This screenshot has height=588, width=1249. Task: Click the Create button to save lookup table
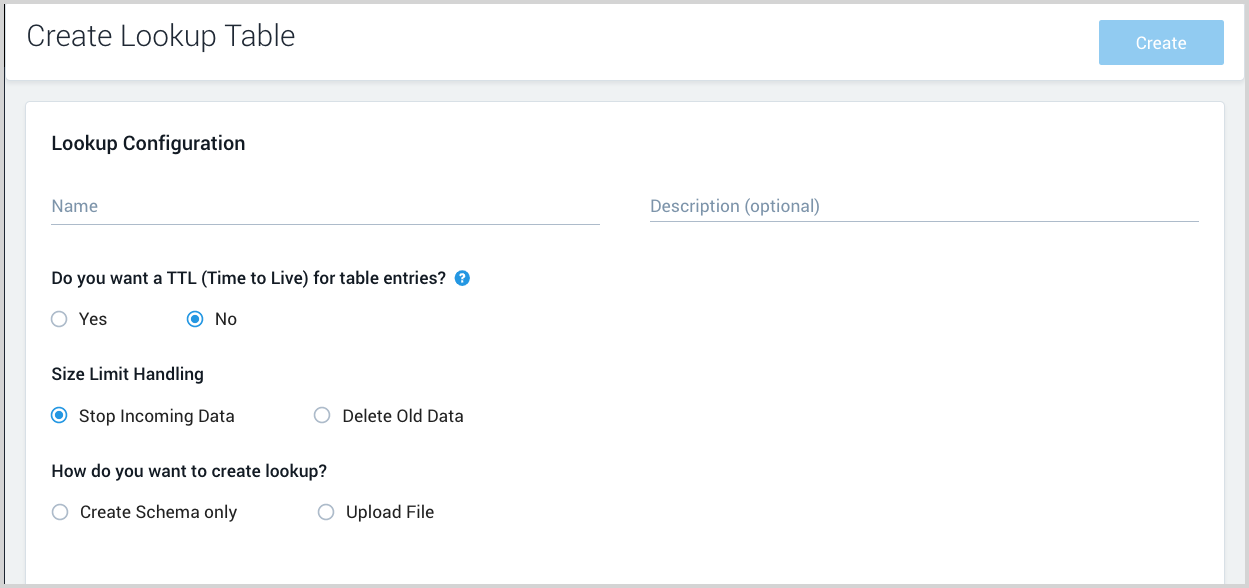point(1160,42)
